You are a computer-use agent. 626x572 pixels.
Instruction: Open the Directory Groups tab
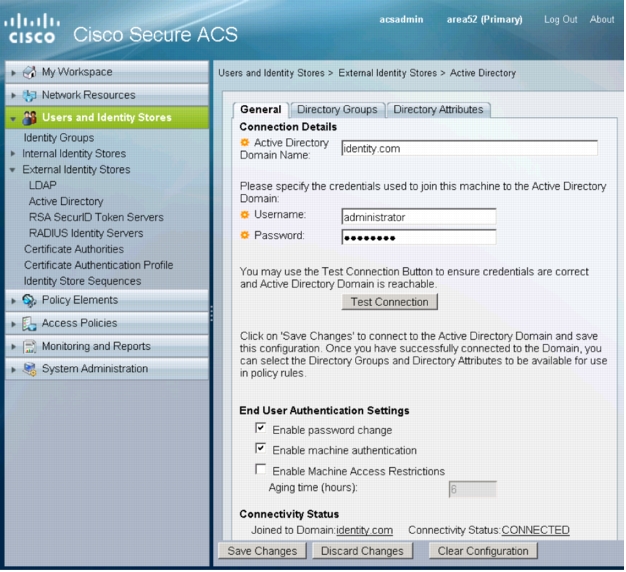click(x=337, y=110)
